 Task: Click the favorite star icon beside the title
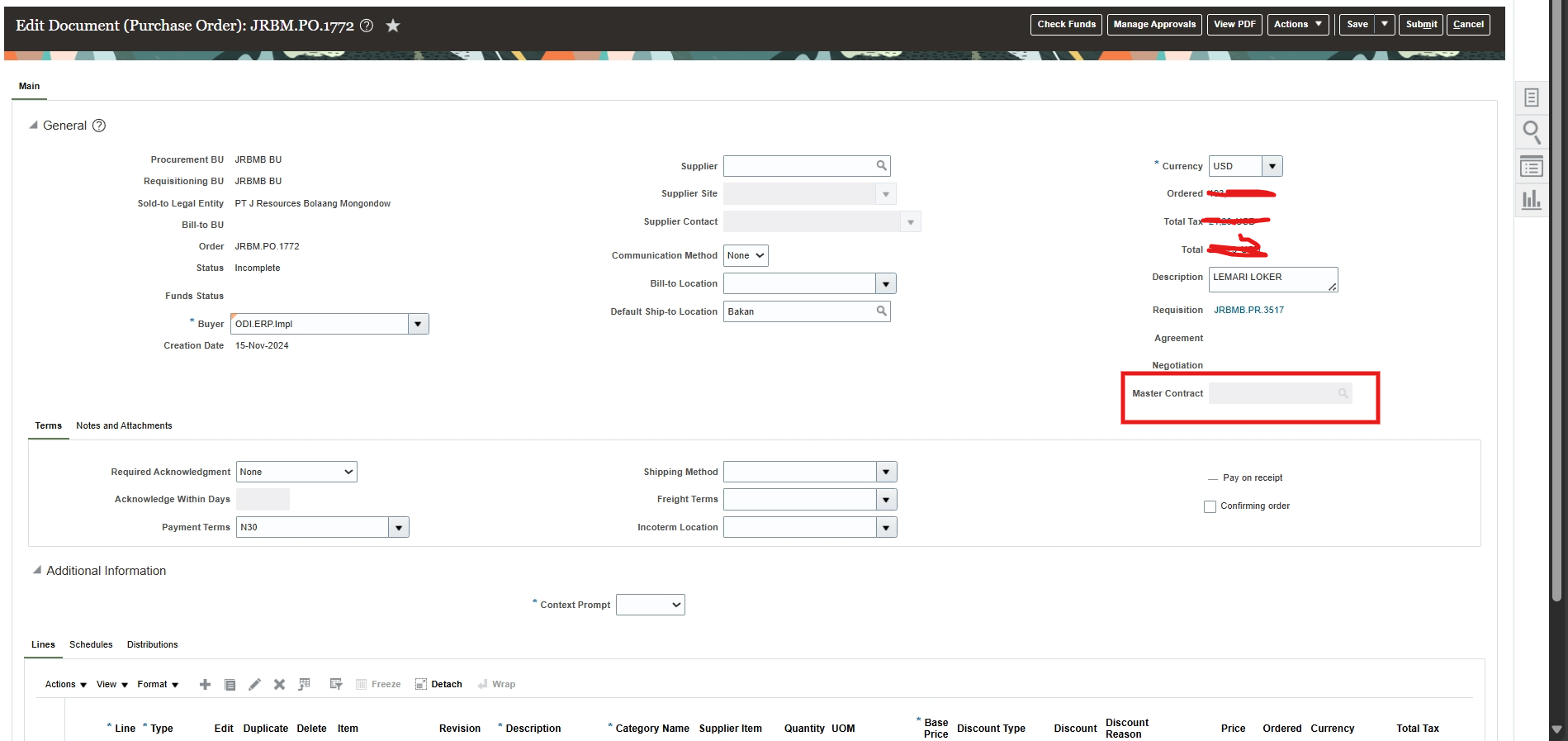[x=393, y=26]
